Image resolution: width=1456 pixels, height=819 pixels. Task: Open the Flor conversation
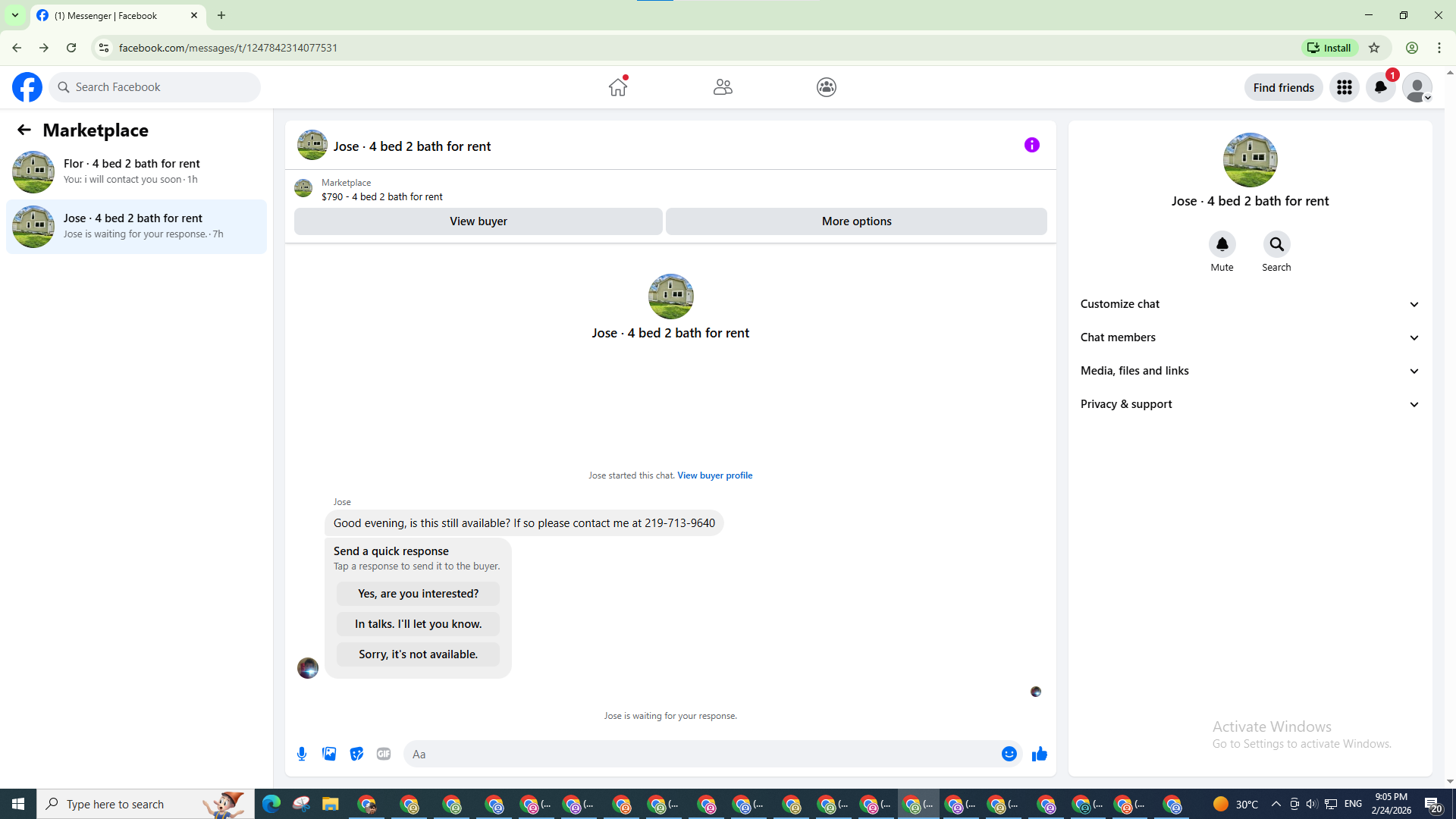(x=136, y=171)
